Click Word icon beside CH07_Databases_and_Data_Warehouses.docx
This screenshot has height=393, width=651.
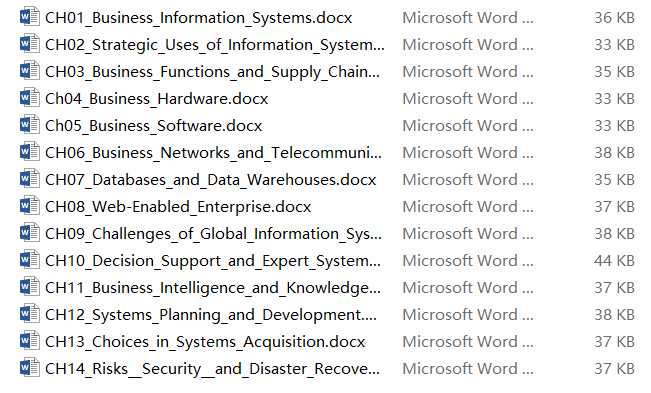tap(30, 179)
